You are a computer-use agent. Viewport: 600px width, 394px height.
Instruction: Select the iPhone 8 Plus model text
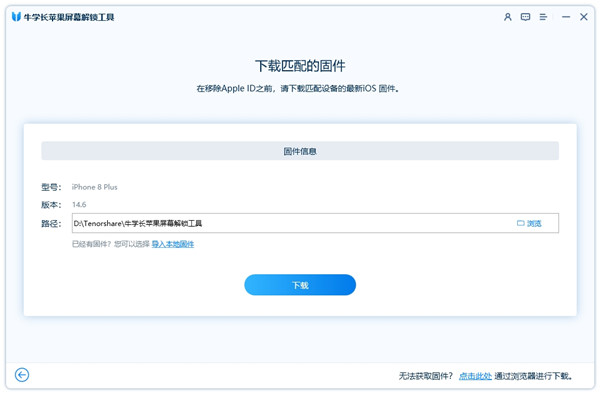(x=95, y=187)
